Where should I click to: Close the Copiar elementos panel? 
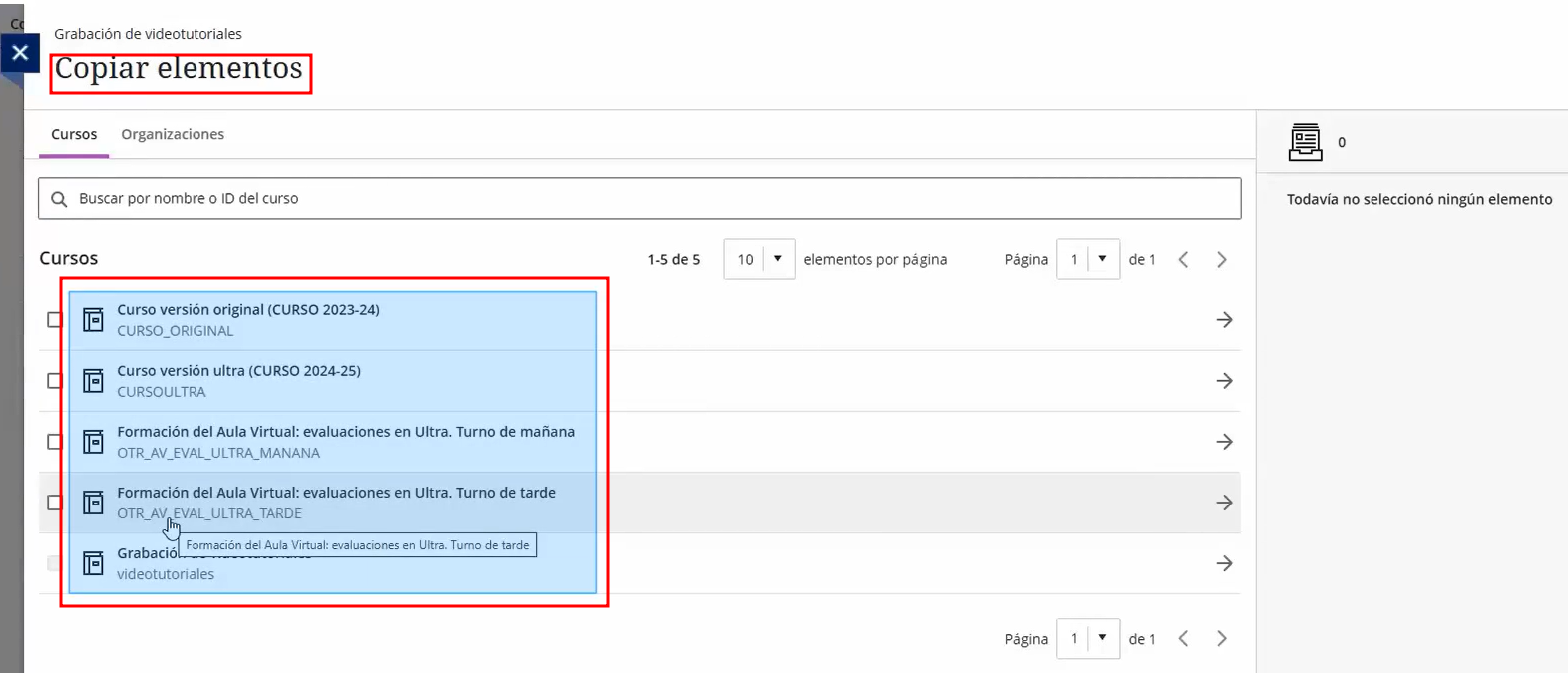(20, 53)
